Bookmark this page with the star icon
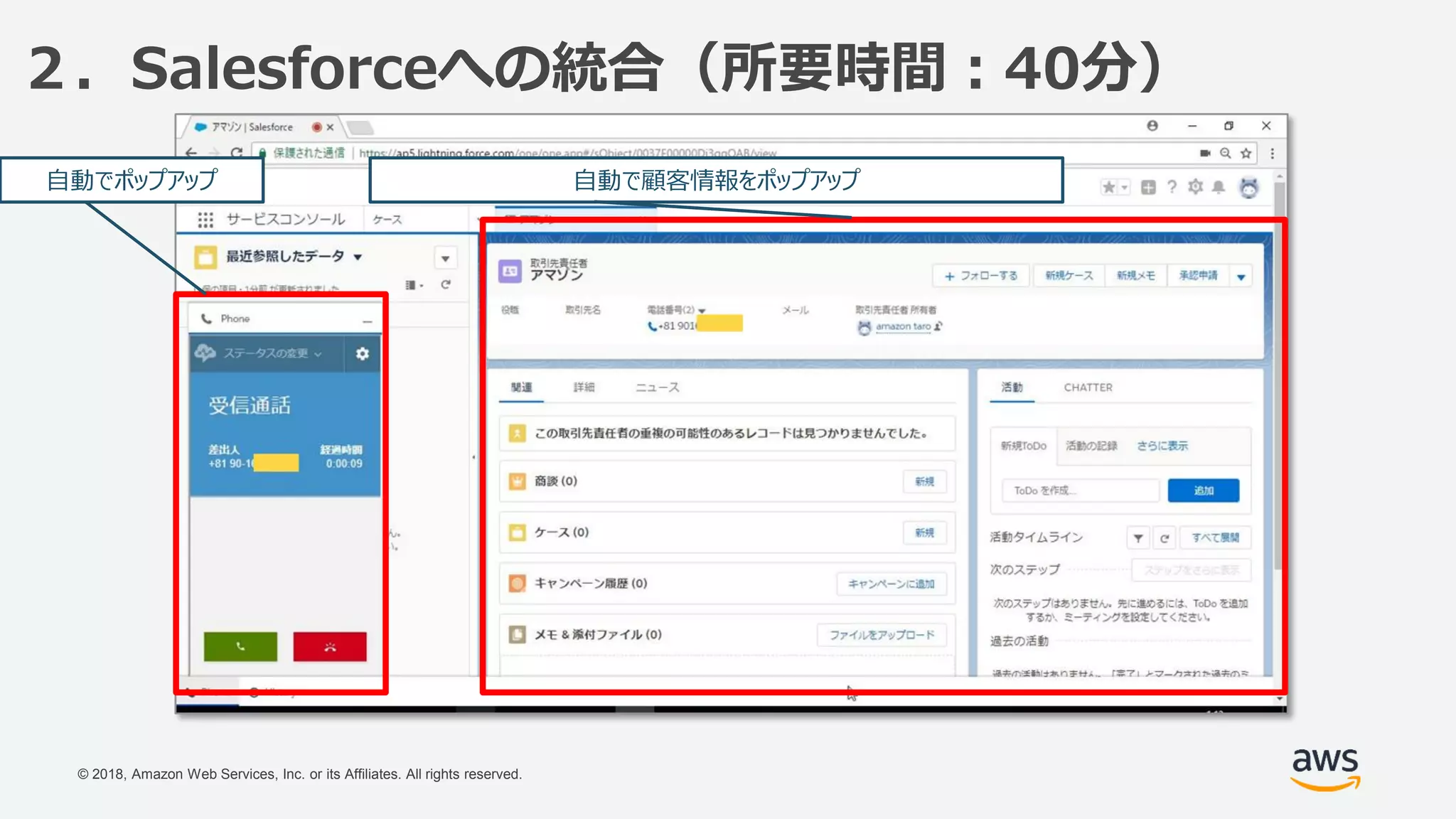Viewport: 1456px width, 819px height. (x=1246, y=153)
